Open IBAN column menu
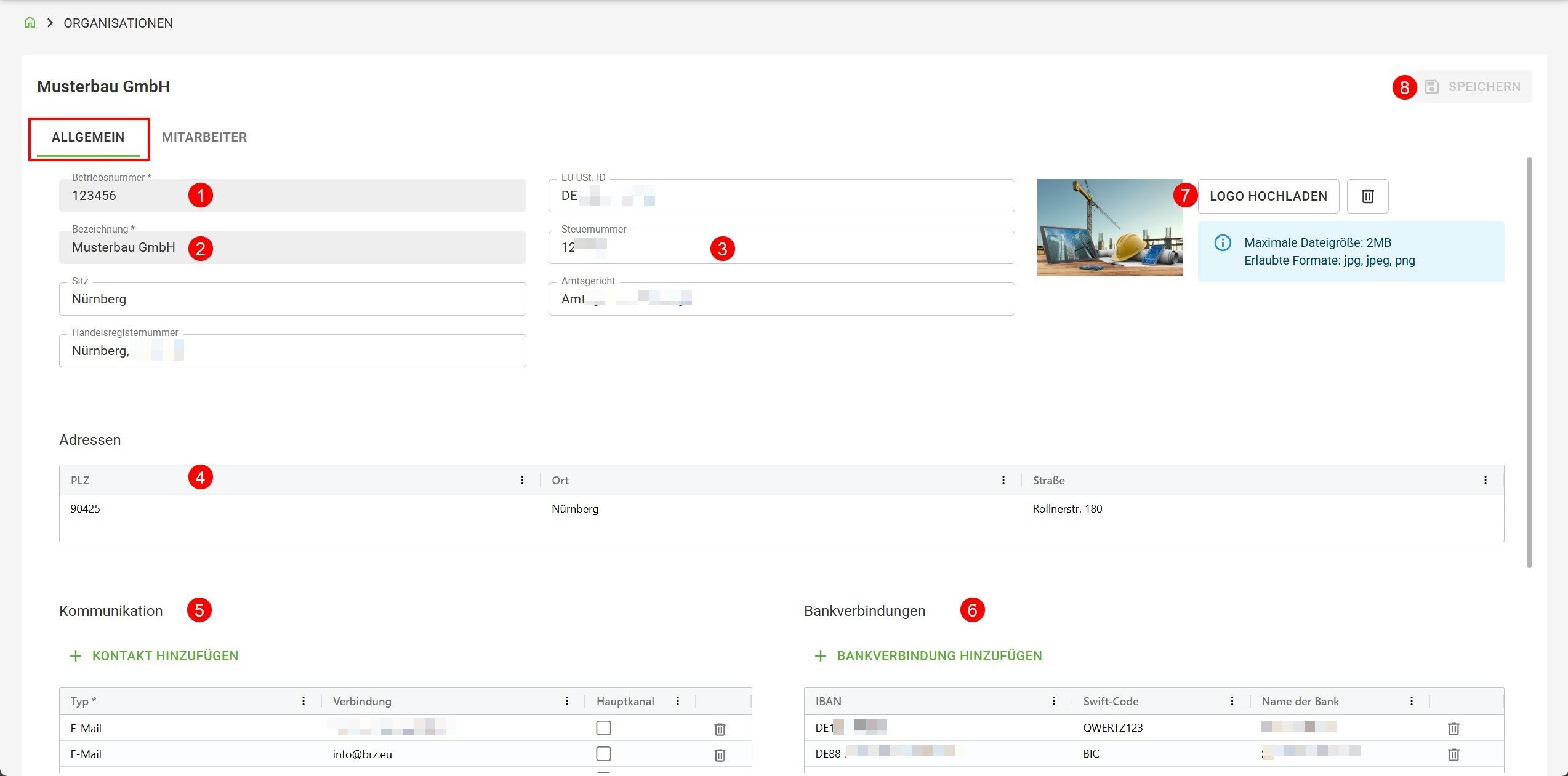Viewport: 1568px width, 776px height. point(1054,701)
